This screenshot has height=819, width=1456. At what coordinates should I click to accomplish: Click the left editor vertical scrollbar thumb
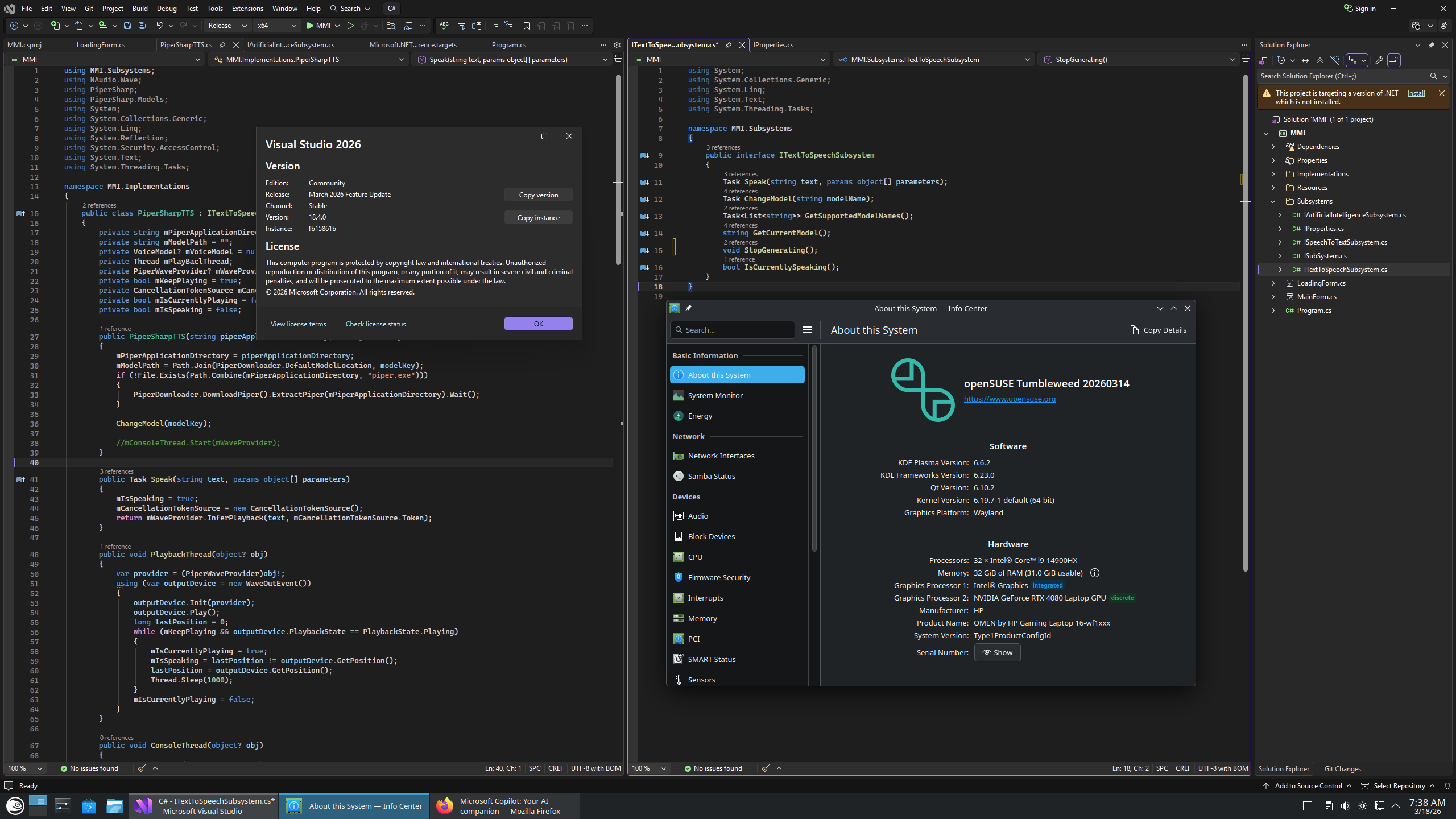[x=618, y=171]
